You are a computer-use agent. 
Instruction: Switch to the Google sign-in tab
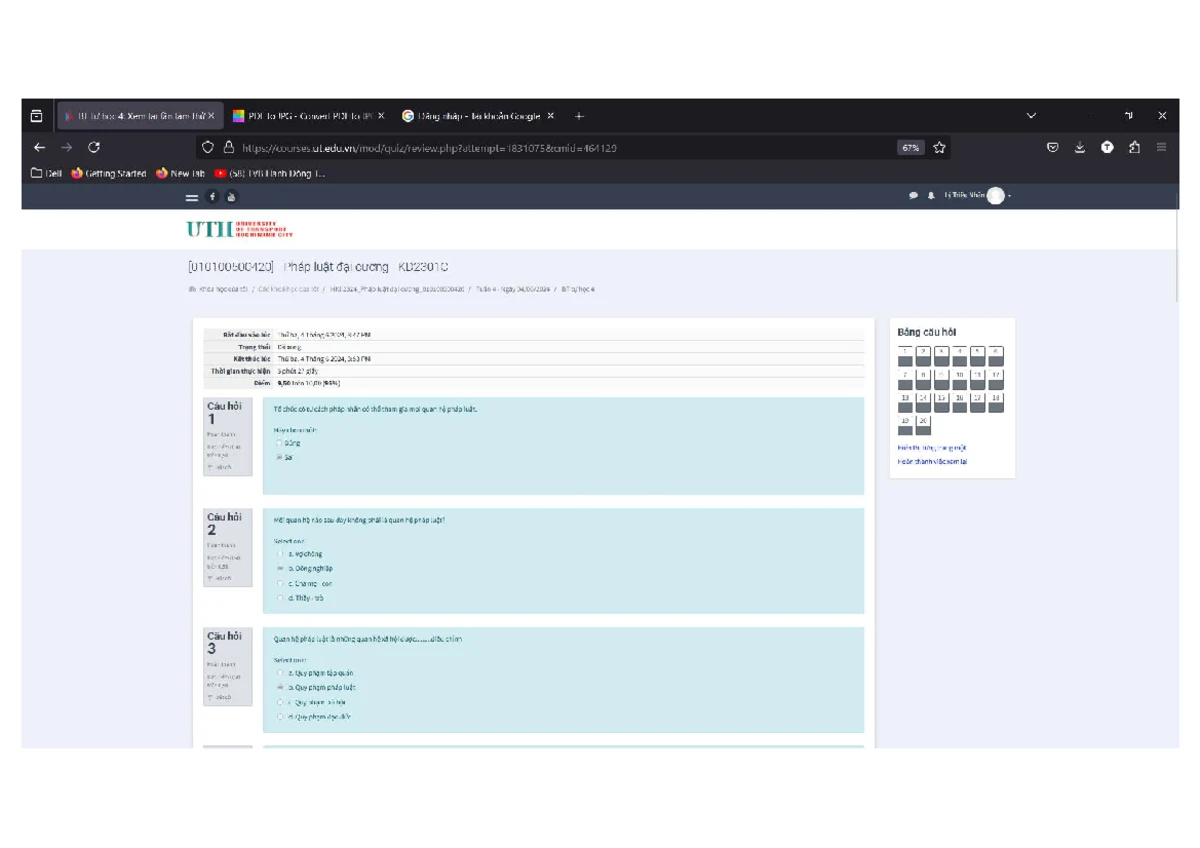point(478,116)
